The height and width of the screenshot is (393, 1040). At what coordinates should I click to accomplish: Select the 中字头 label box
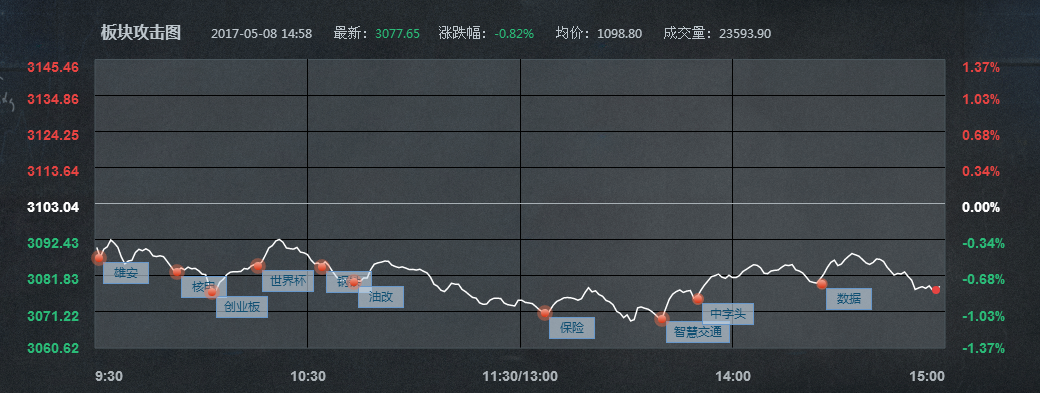[728, 313]
